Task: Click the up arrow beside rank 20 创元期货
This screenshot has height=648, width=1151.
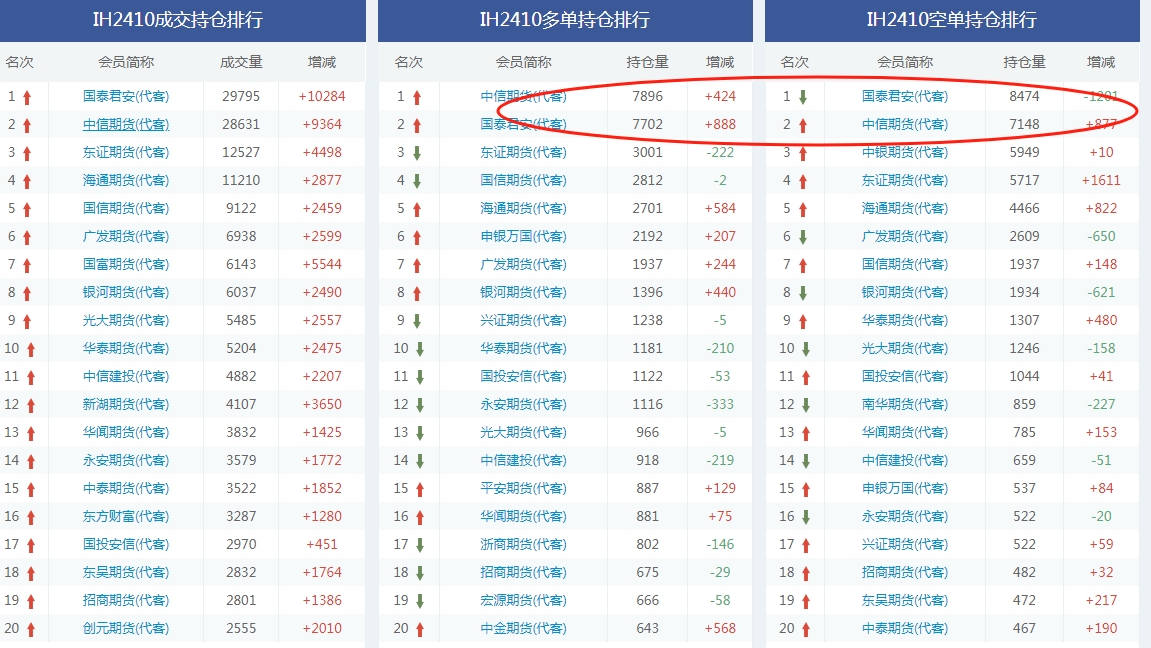Action: [31, 630]
